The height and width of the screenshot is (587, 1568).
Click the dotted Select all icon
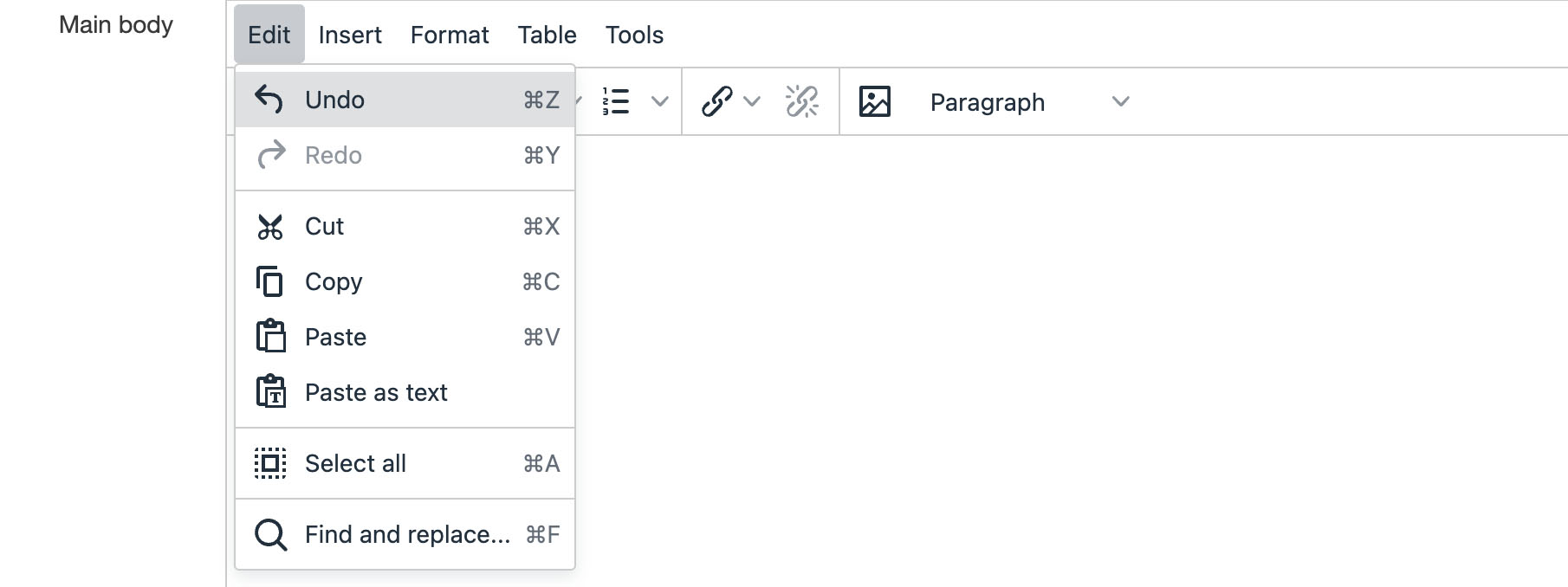[x=270, y=463]
